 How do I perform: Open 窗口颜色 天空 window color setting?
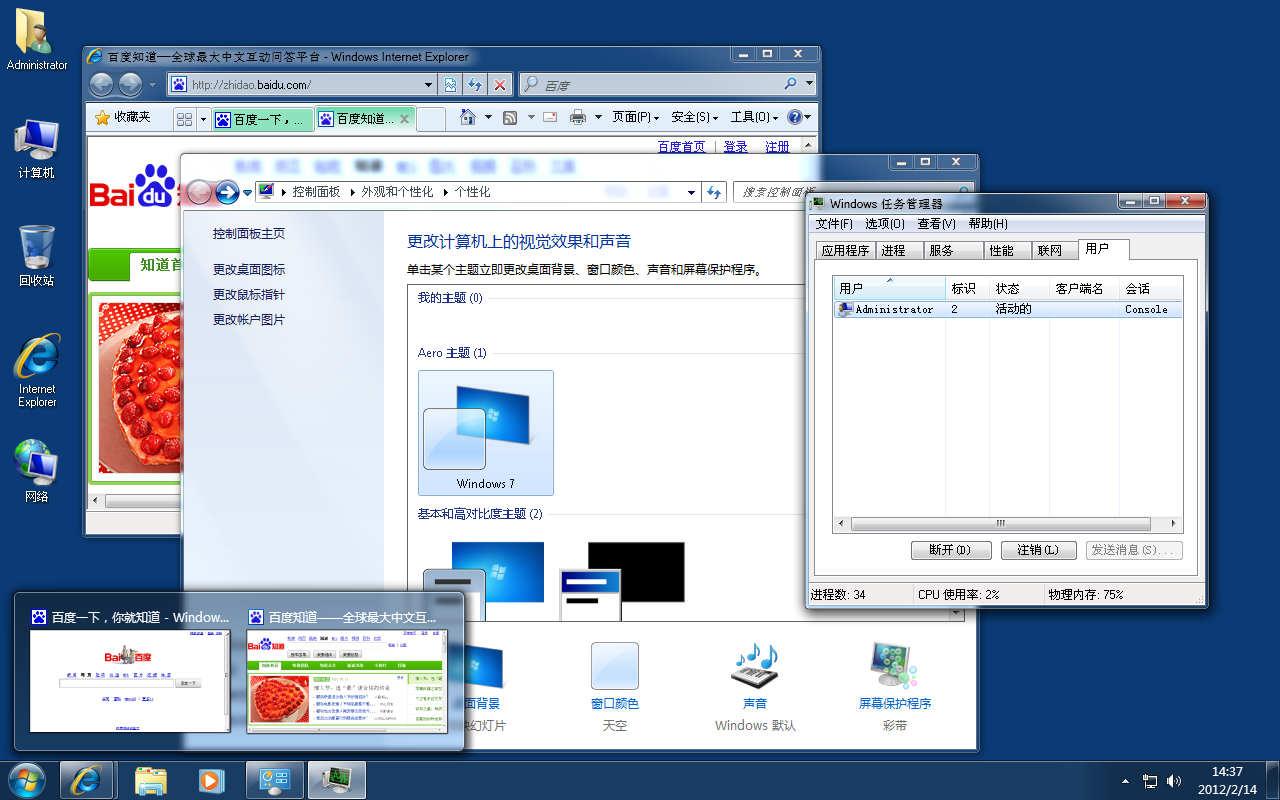tap(614, 688)
